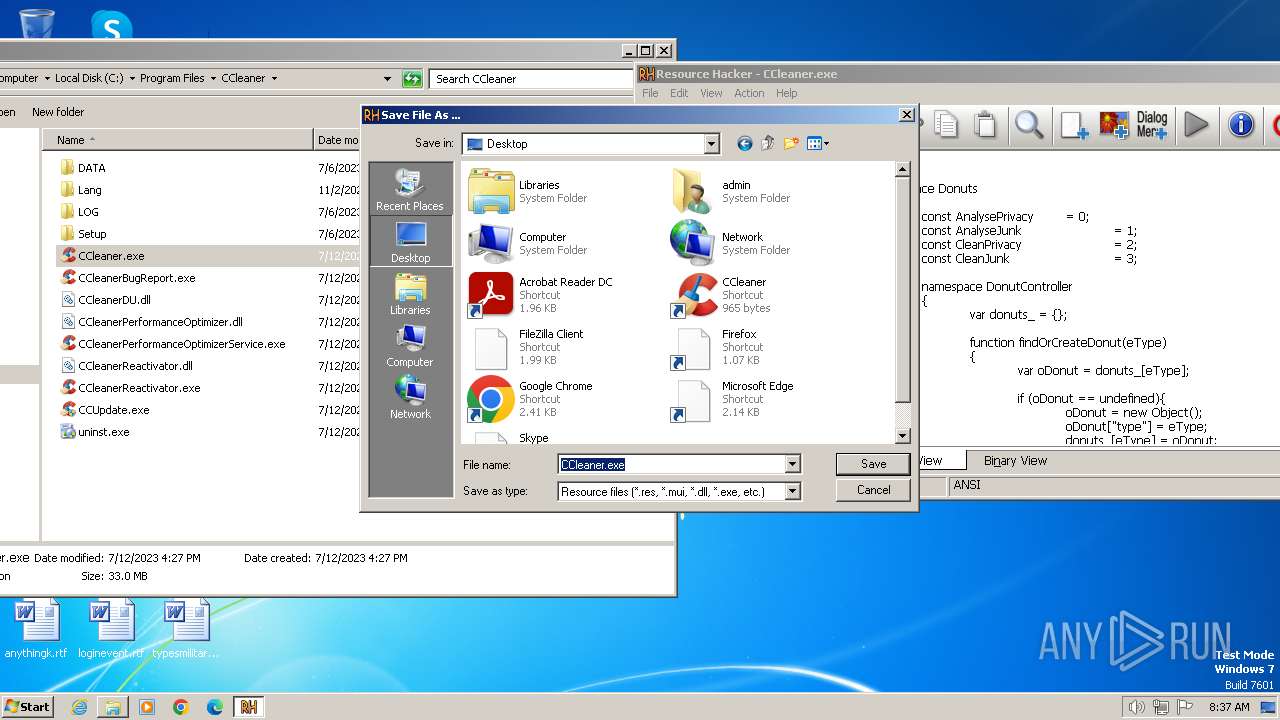Open the Help menu in Resource Hacker

[x=787, y=93]
